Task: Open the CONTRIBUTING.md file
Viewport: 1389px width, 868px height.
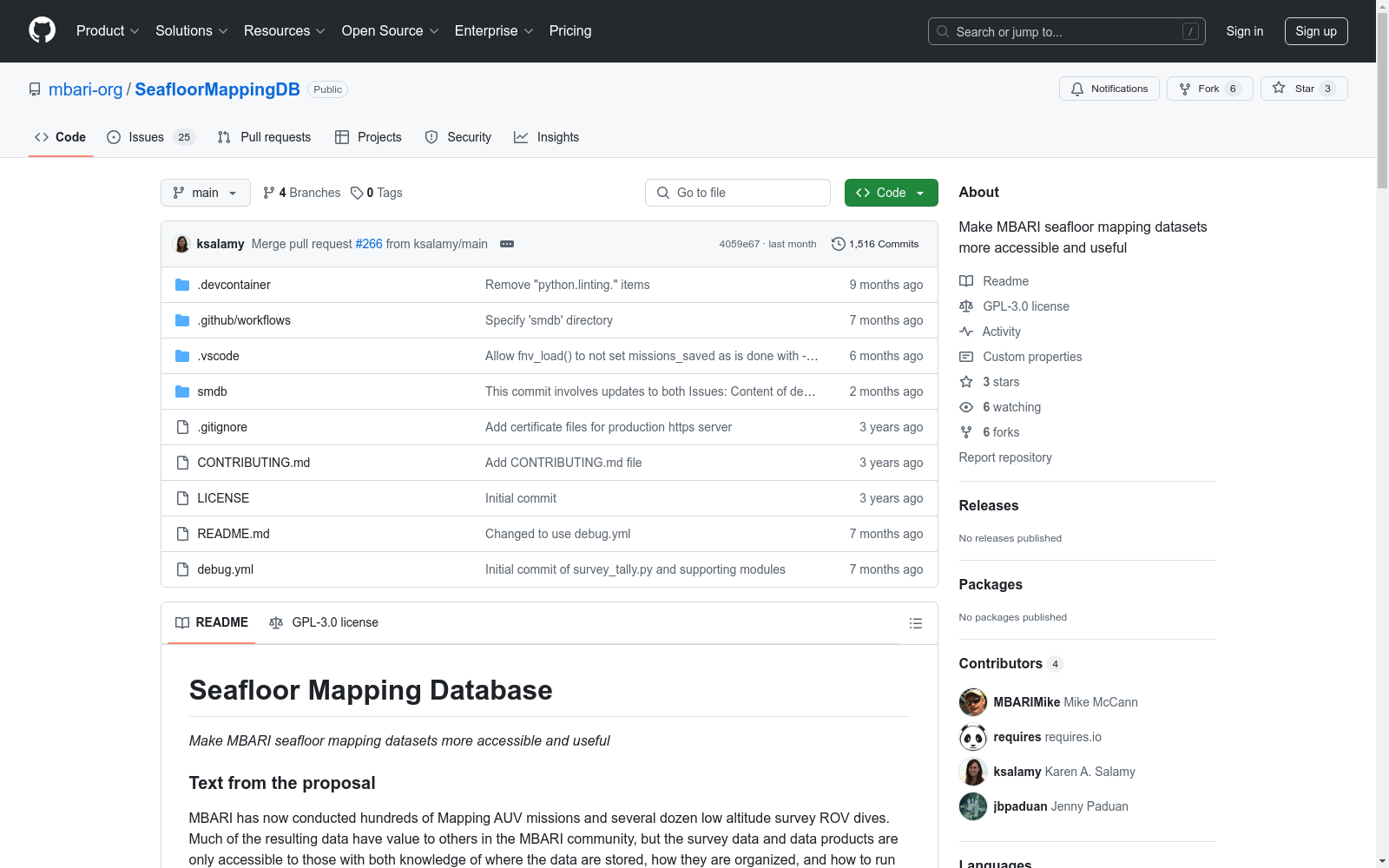Action: (x=253, y=463)
